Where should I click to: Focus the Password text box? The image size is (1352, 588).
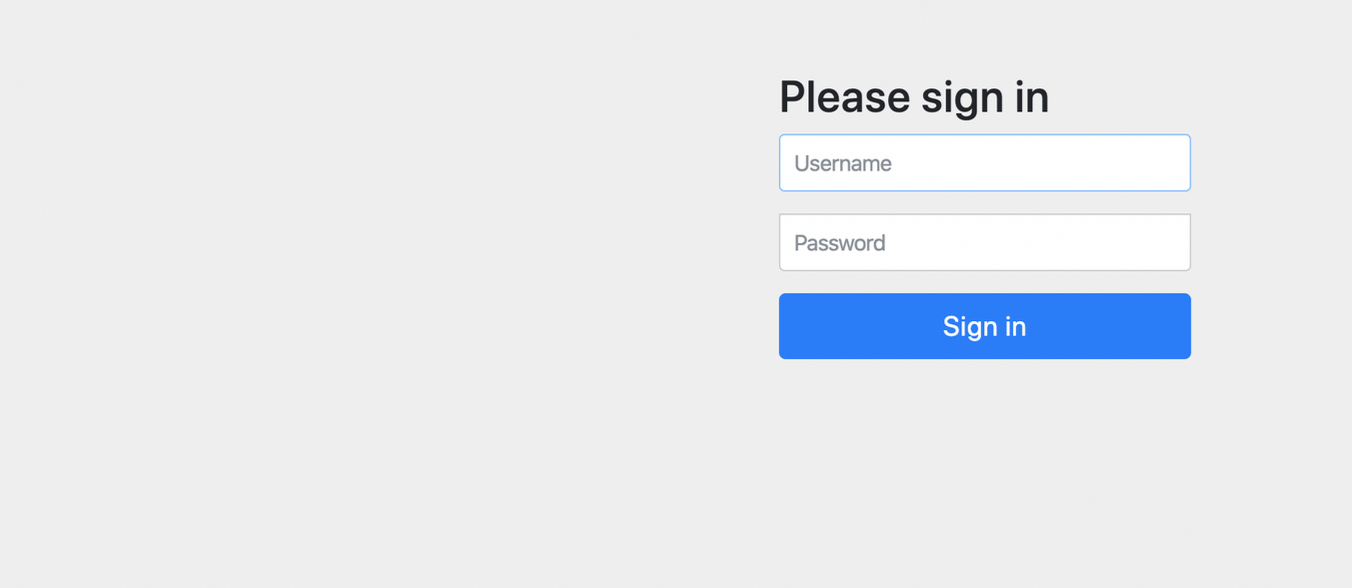[x=984, y=242]
